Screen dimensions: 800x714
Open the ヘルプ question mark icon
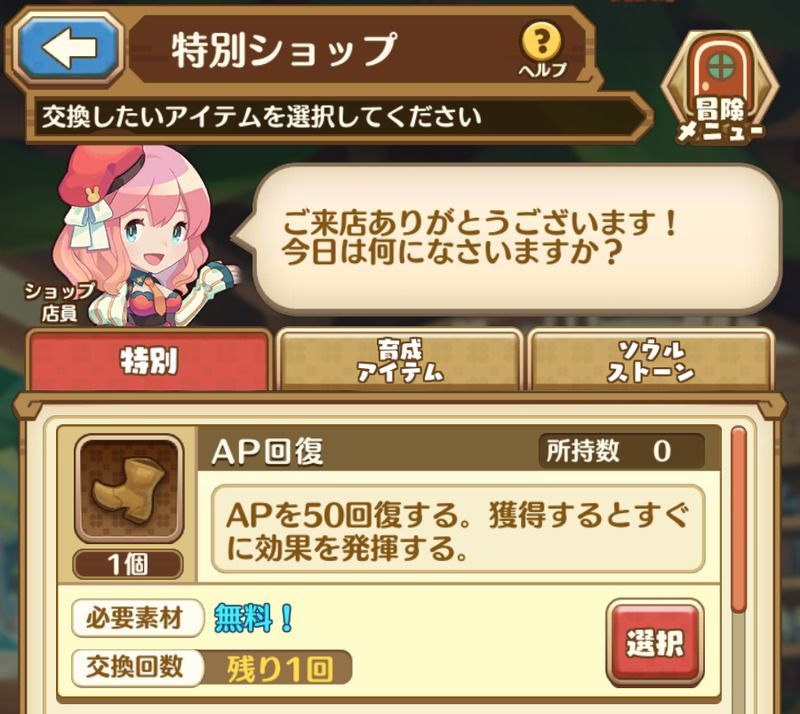pos(542,50)
